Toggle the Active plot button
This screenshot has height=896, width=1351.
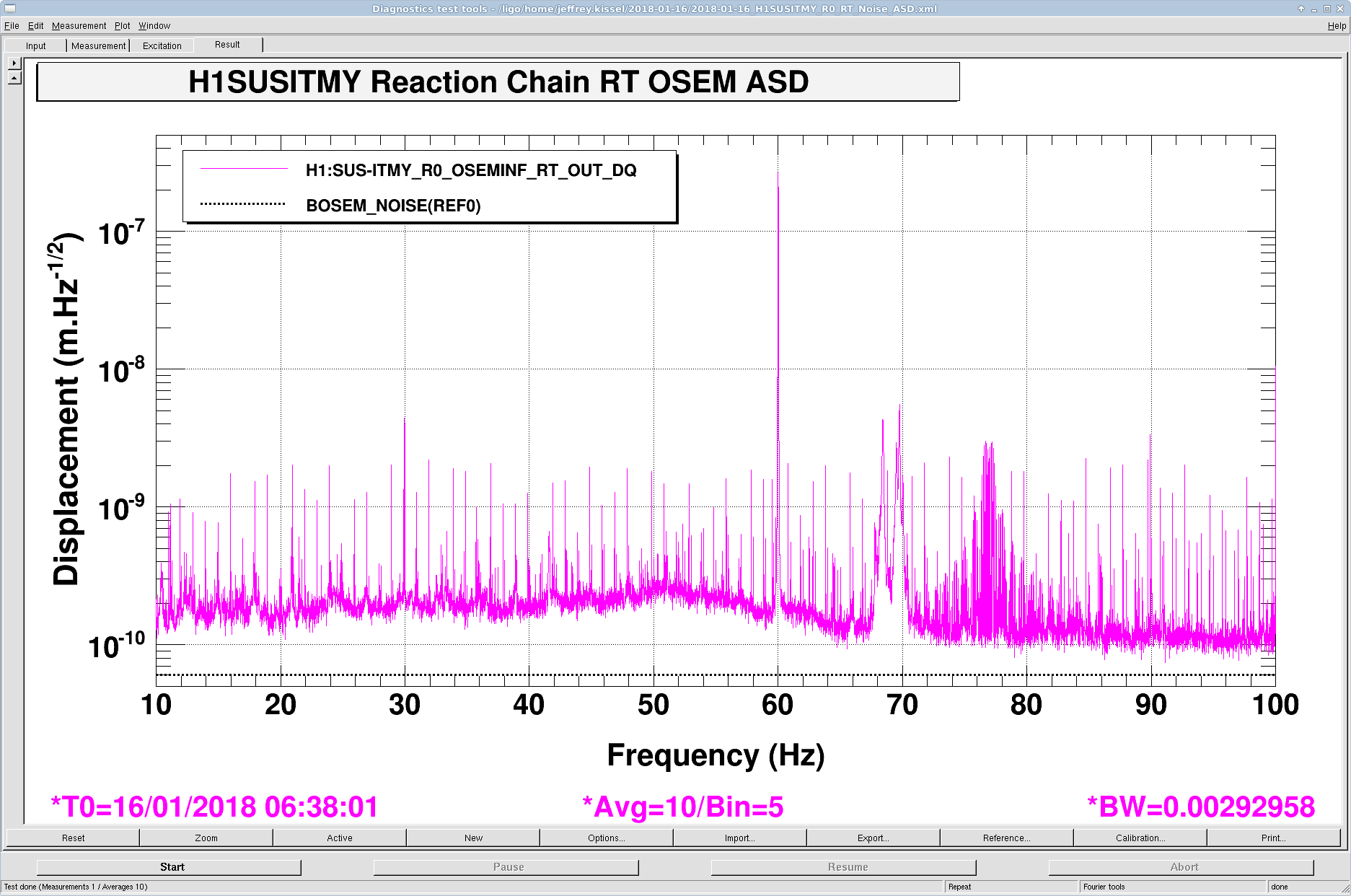tap(340, 838)
